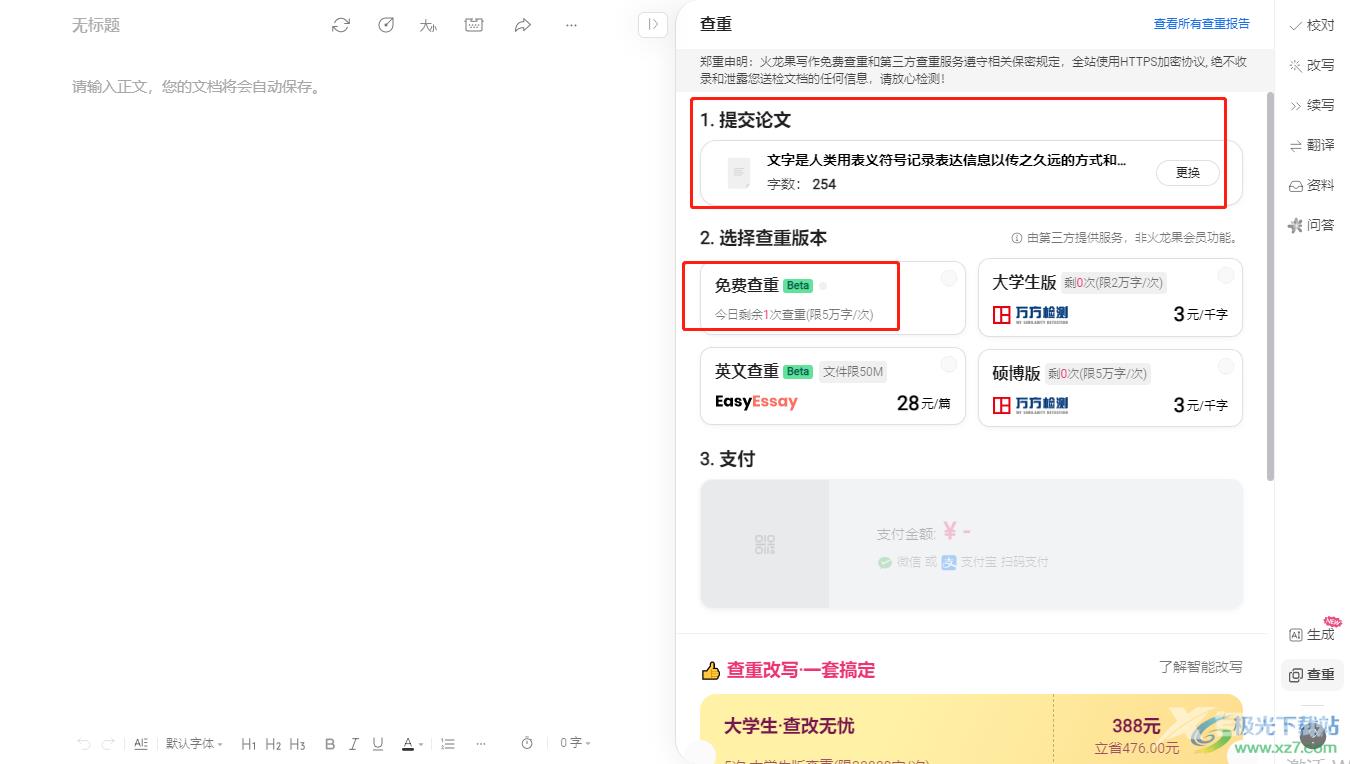Apply Heading 1 style

(x=249, y=744)
